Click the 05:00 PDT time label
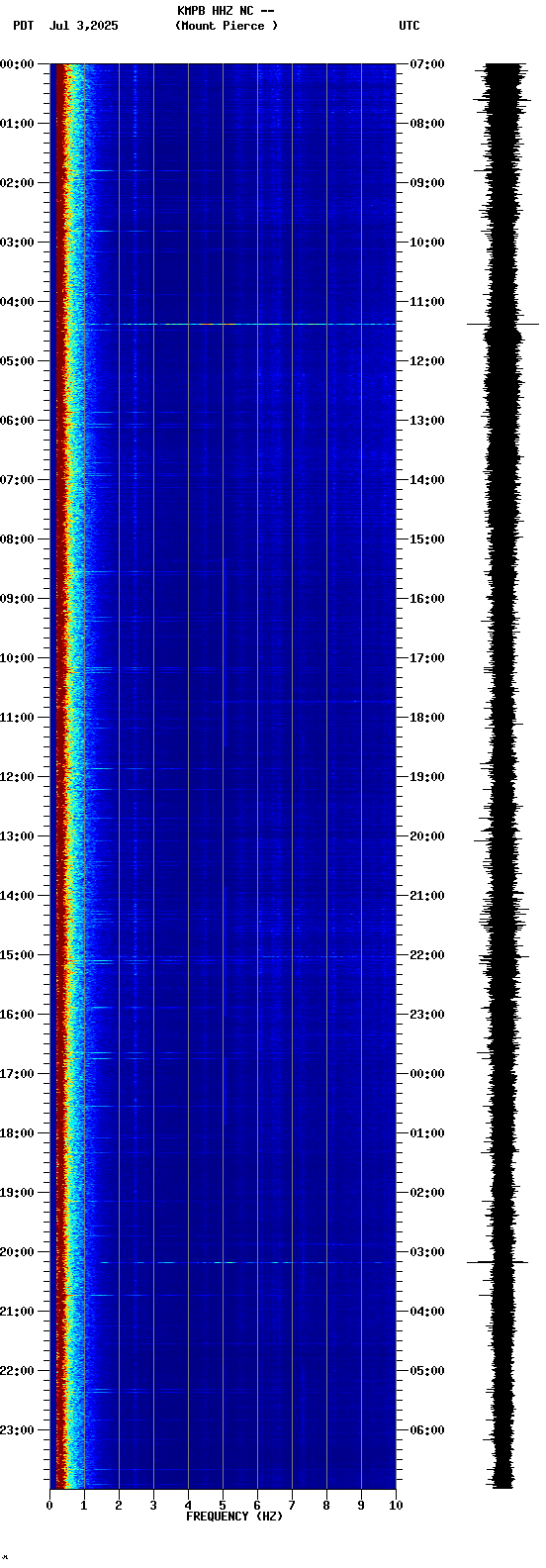 [18, 361]
